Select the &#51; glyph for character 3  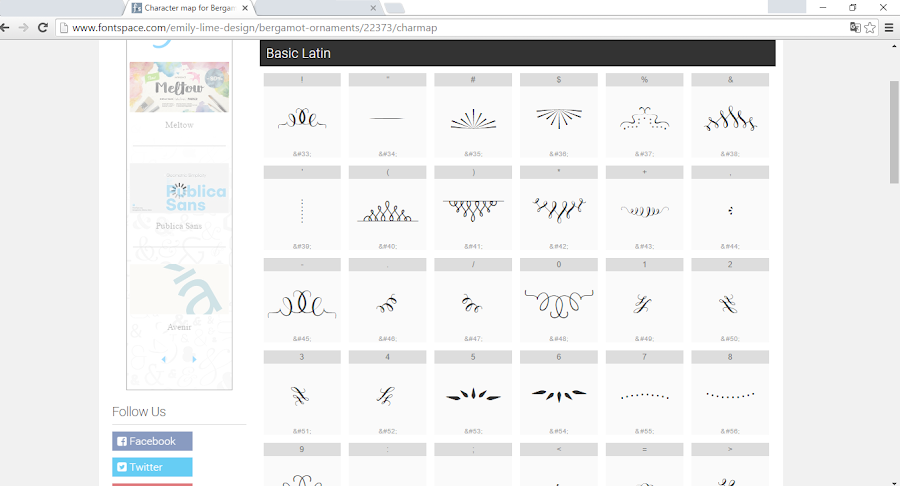click(302, 396)
